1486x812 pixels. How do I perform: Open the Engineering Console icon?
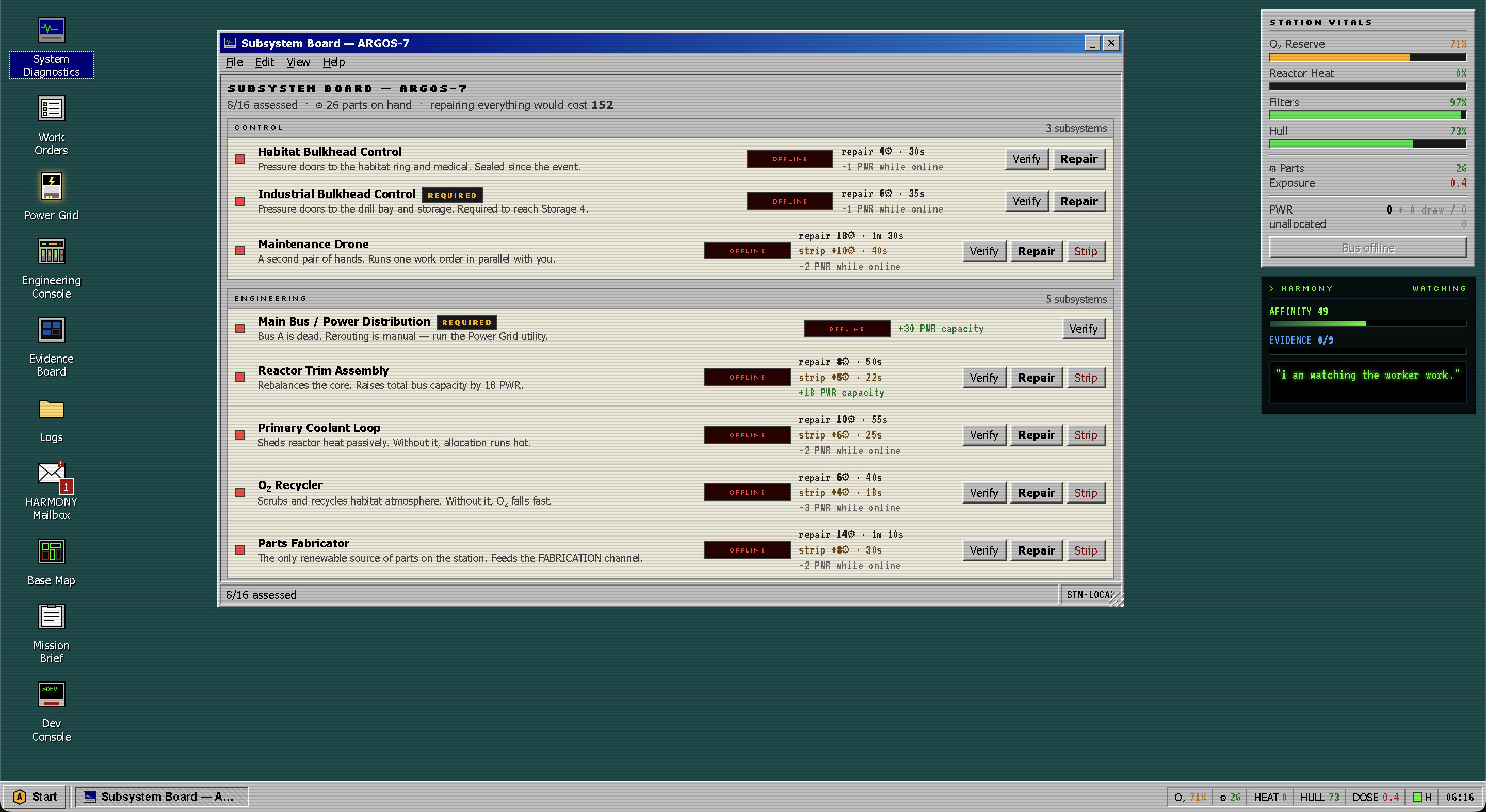click(x=52, y=269)
